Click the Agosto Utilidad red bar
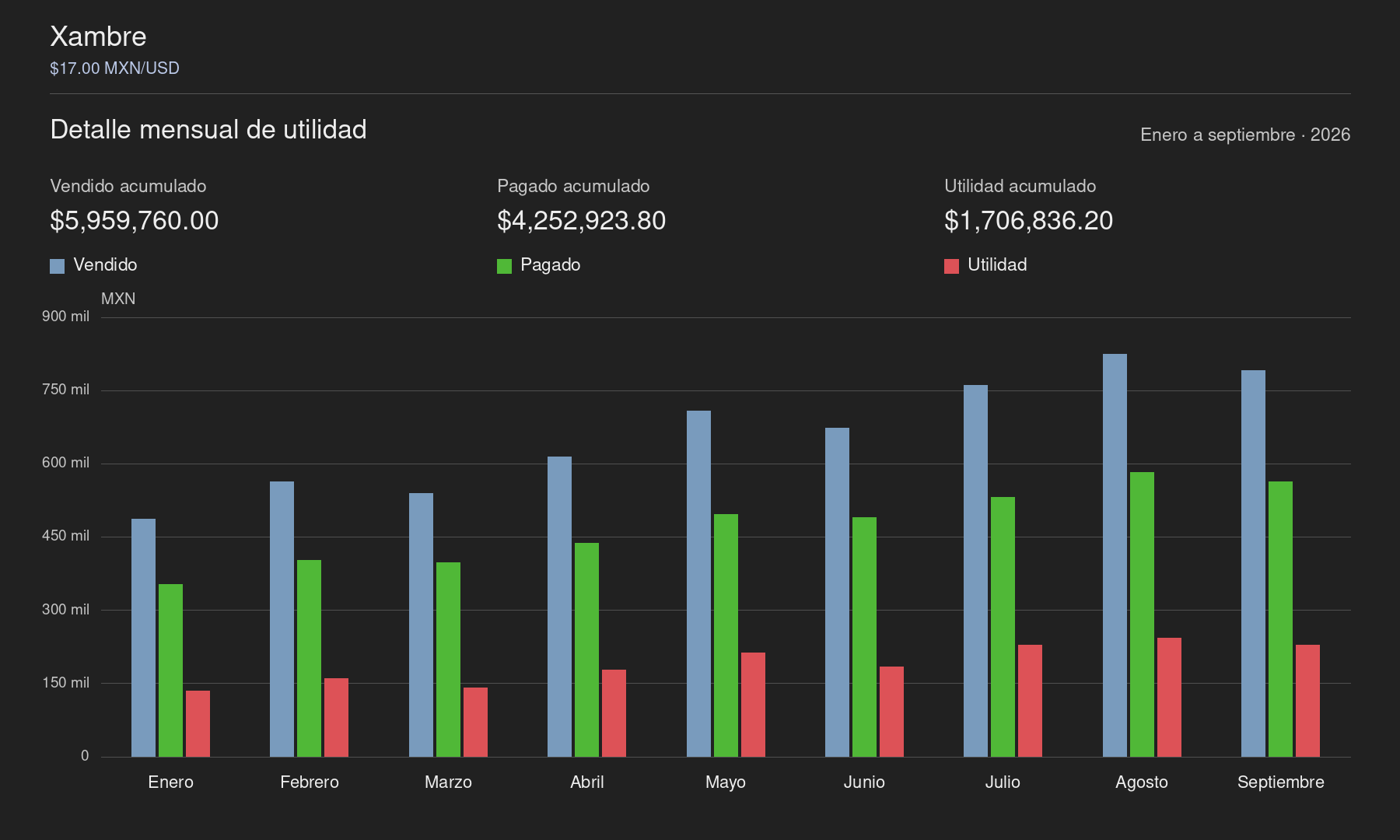The width and height of the screenshot is (1400, 840). tap(1169, 697)
